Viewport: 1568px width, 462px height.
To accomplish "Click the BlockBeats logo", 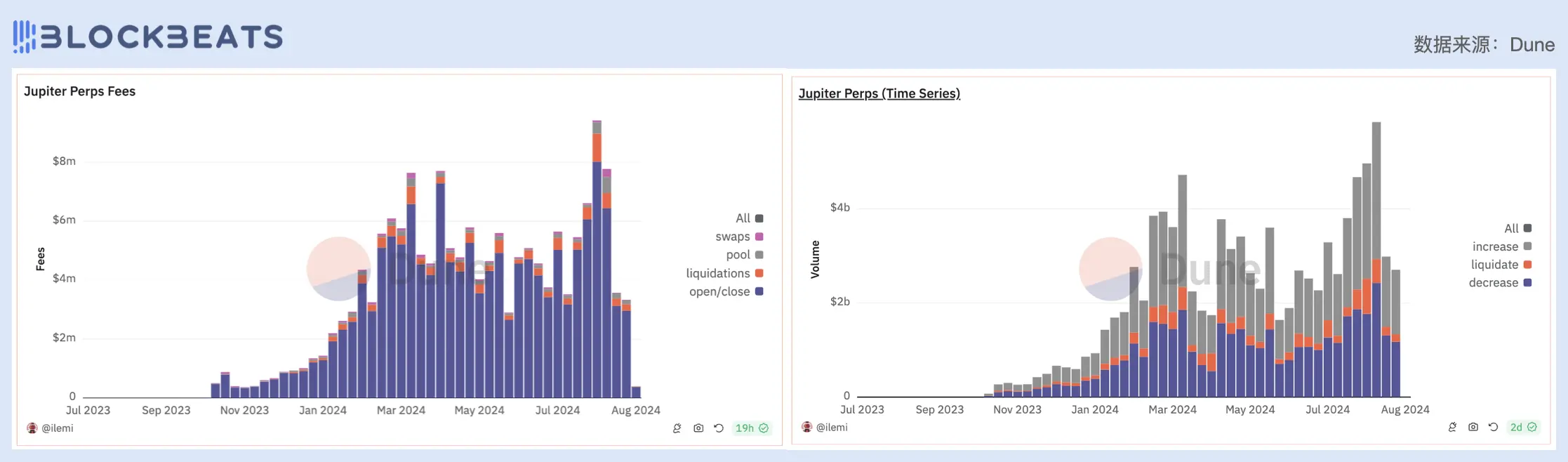I will 148,37.
